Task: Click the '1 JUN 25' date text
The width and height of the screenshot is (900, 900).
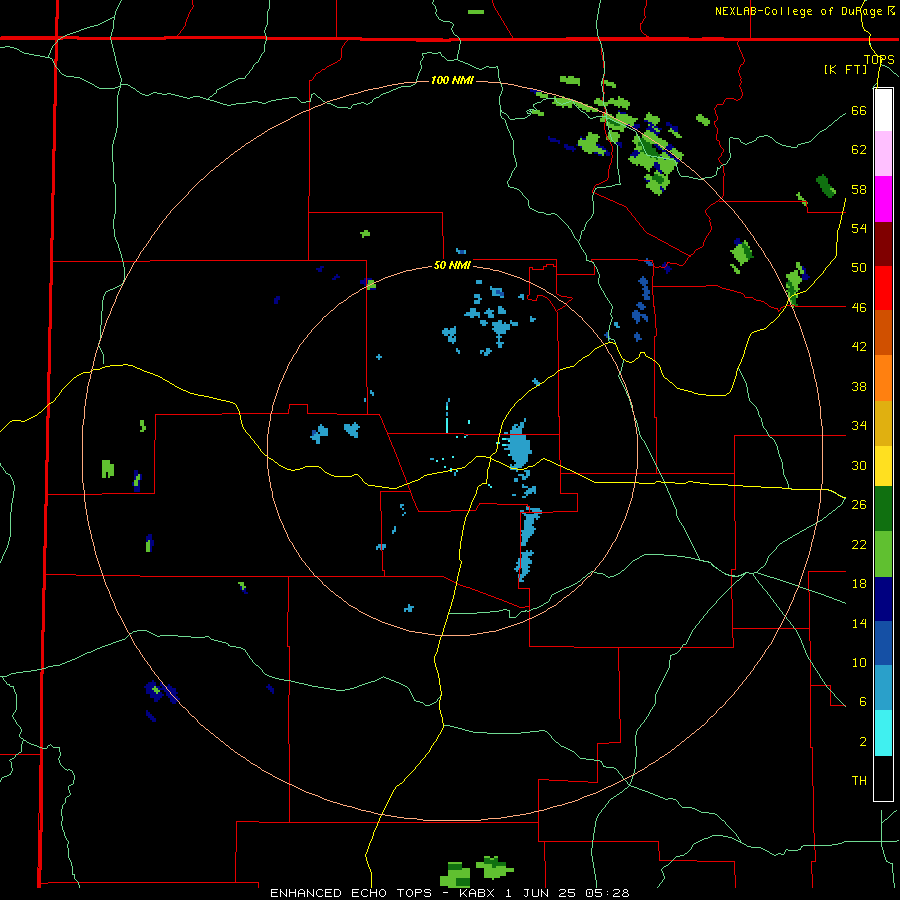Action: pyautogui.click(x=540, y=893)
